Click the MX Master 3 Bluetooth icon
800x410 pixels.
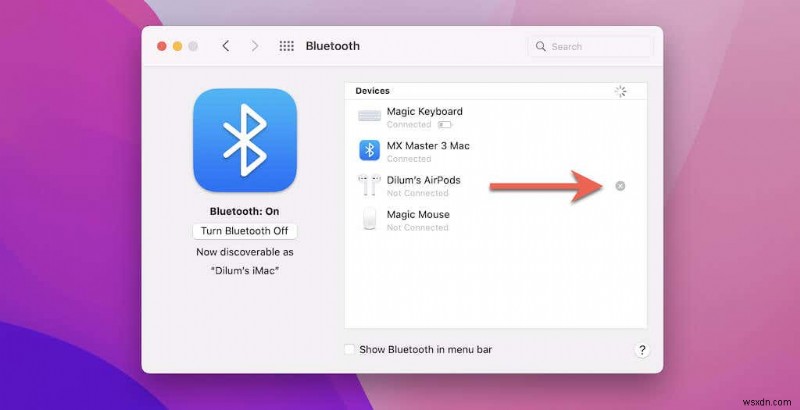tap(369, 150)
